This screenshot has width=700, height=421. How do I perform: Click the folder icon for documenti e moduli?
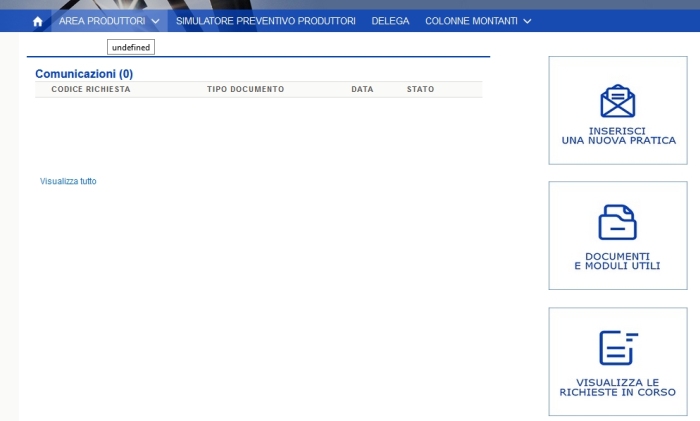[617, 222]
